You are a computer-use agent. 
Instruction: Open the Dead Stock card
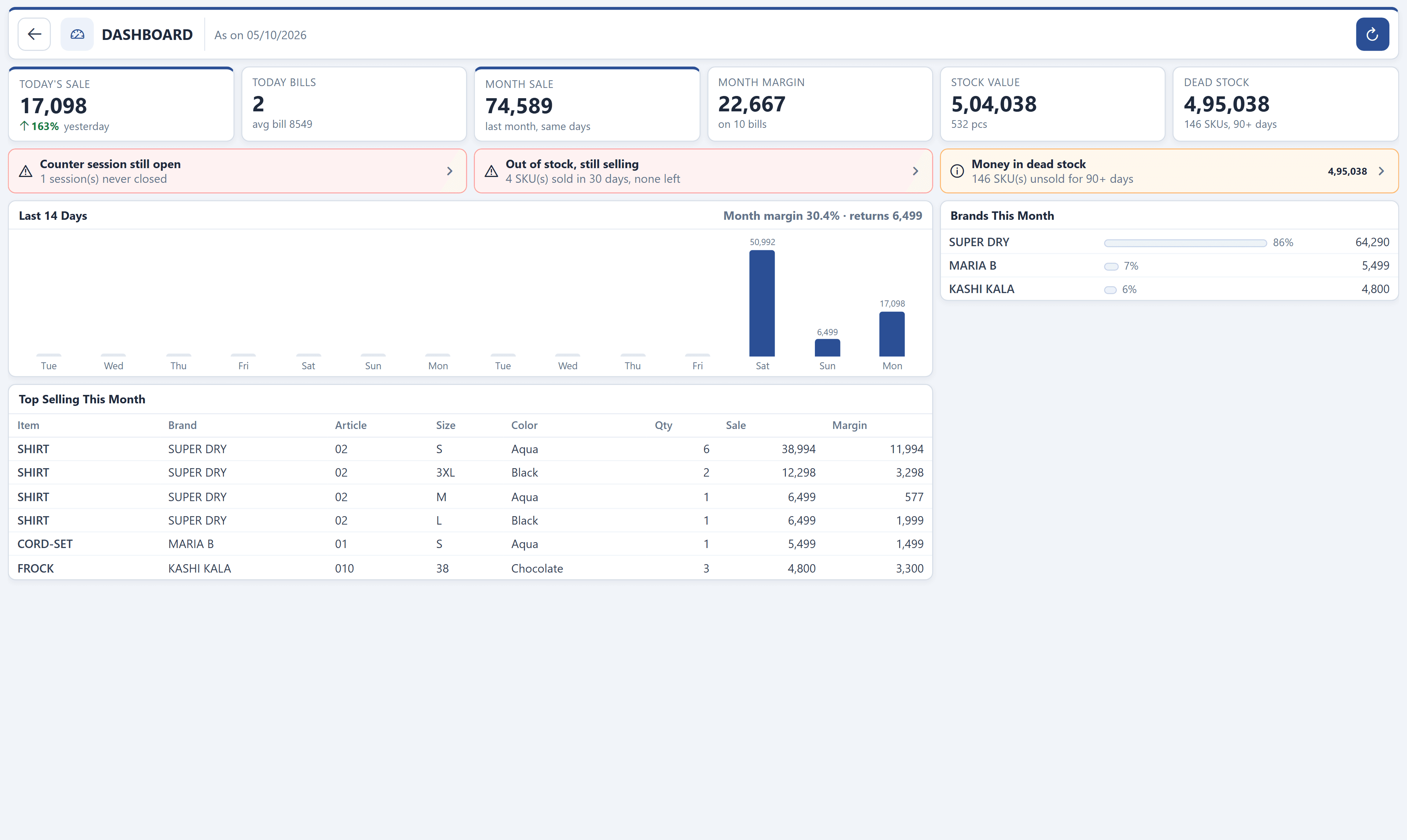[1285, 104]
